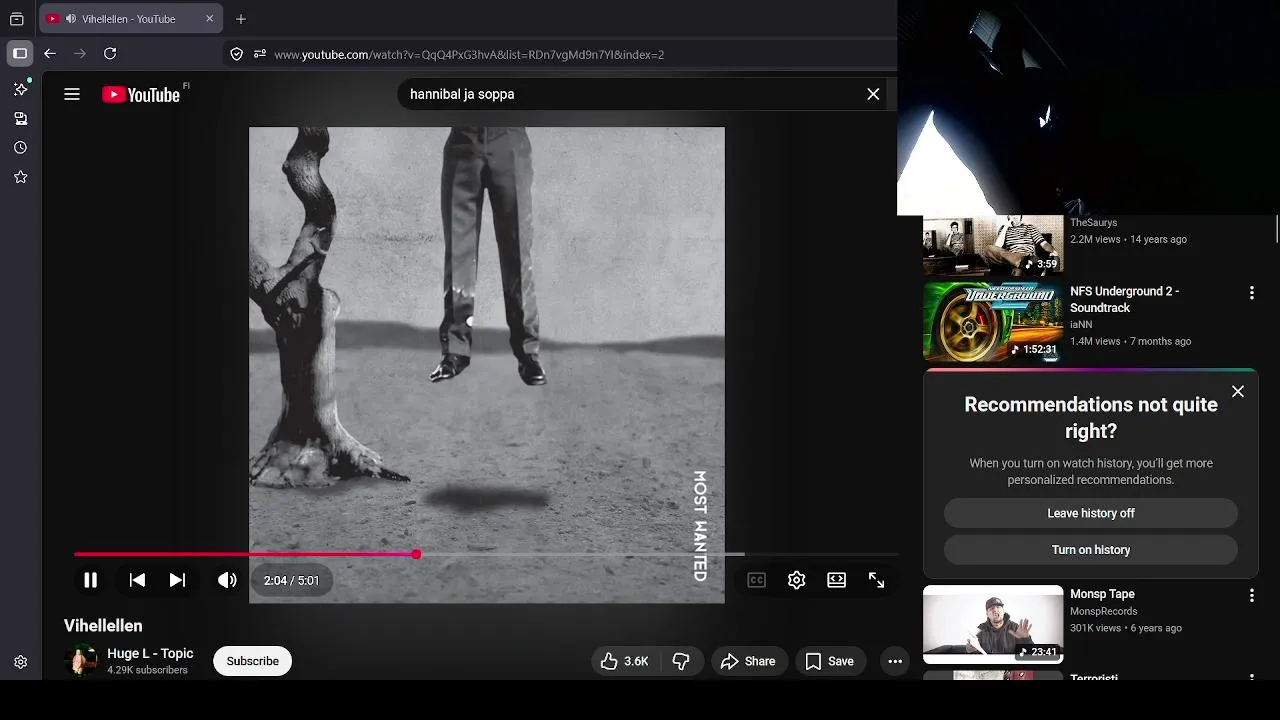
Task: Open Monsp Tape video title
Action: pyautogui.click(x=1102, y=594)
